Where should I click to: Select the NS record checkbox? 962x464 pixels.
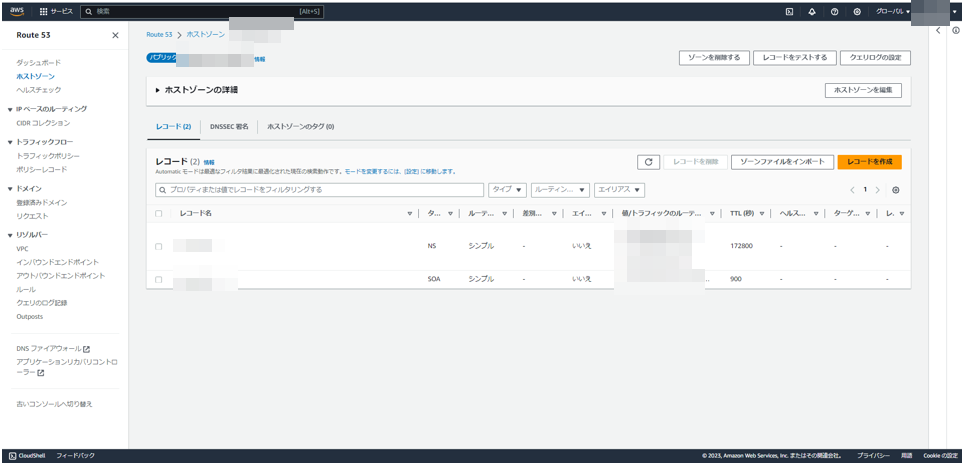tap(159, 246)
